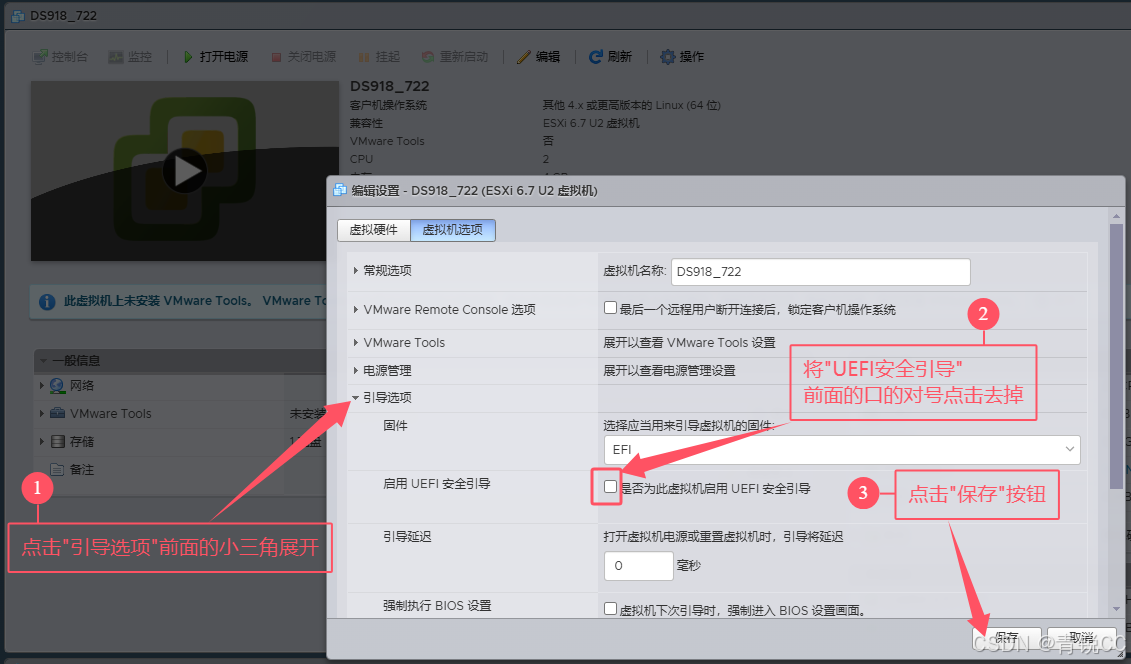Toggle force BIOS setup on next boot
The width and height of the screenshot is (1131, 664).
[610, 608]
